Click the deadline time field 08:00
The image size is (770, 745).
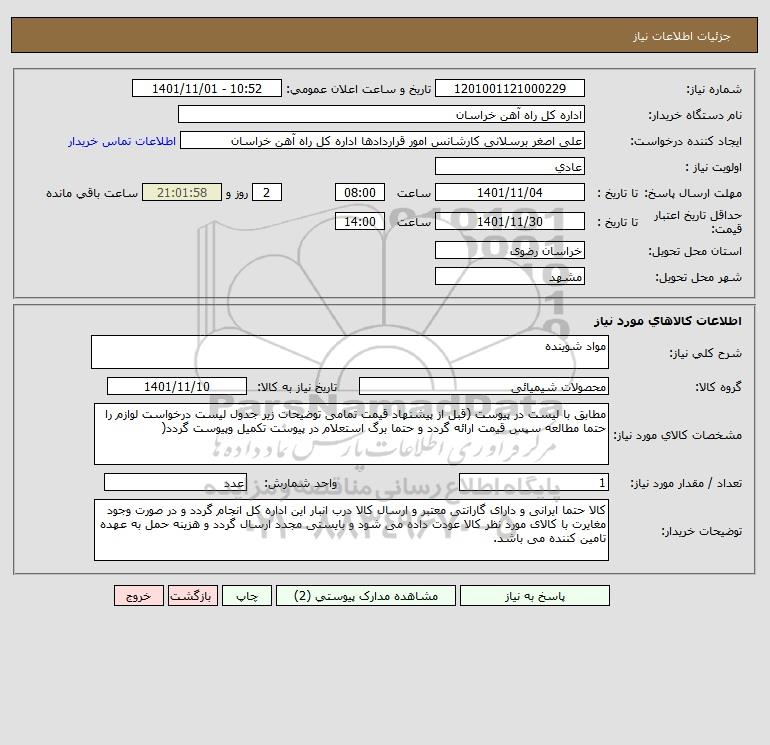[359, 193]
